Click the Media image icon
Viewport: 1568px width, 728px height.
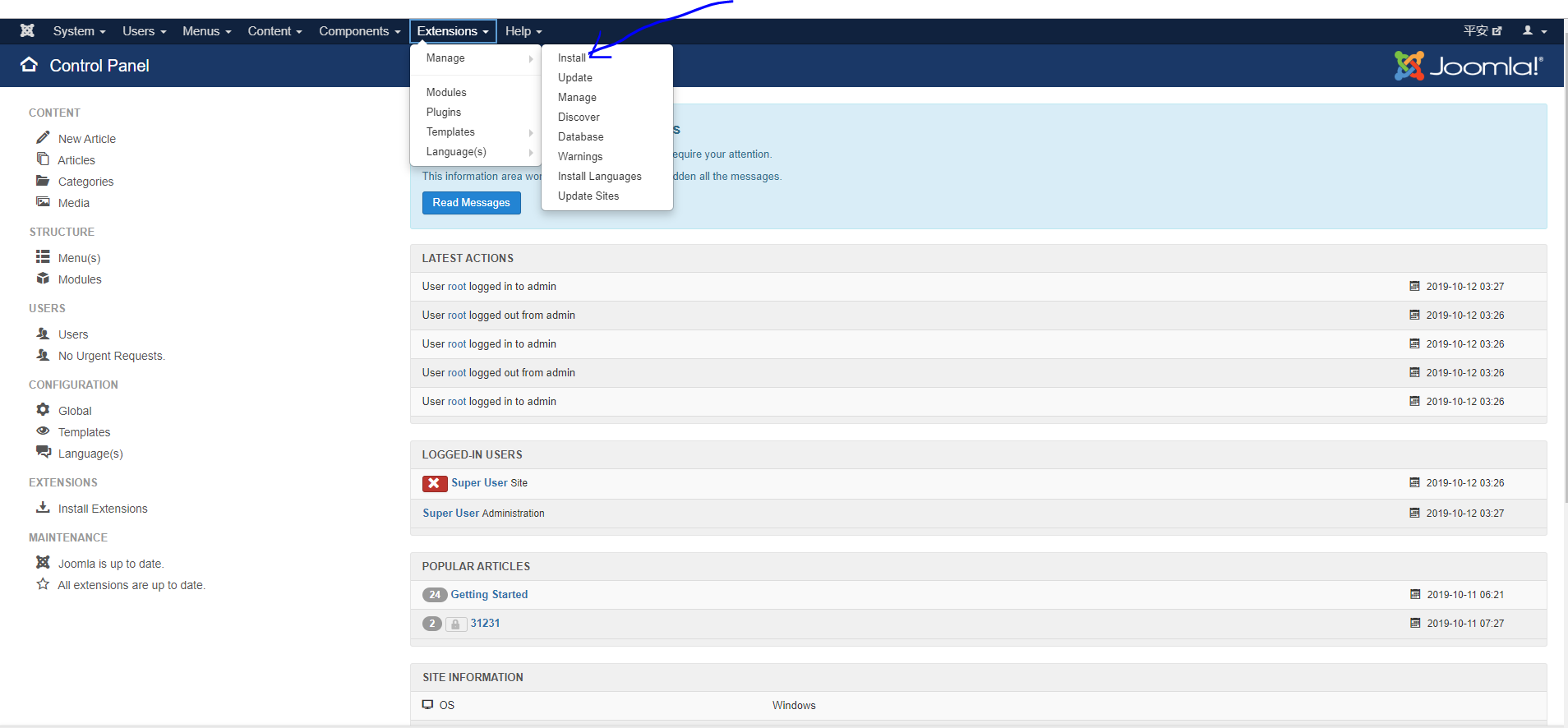click(43, 202)
